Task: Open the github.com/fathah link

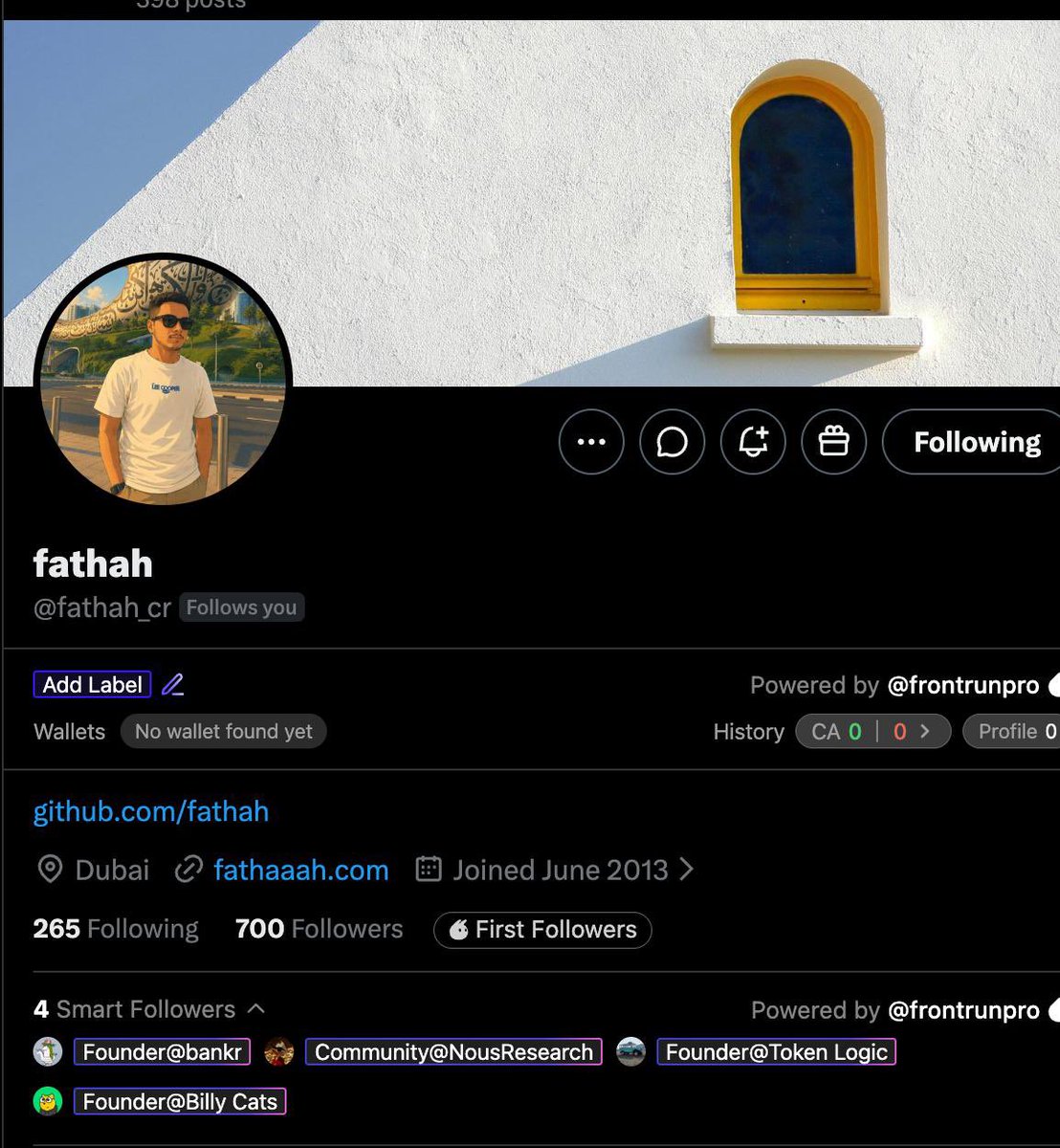Action: tap(151, 811)
